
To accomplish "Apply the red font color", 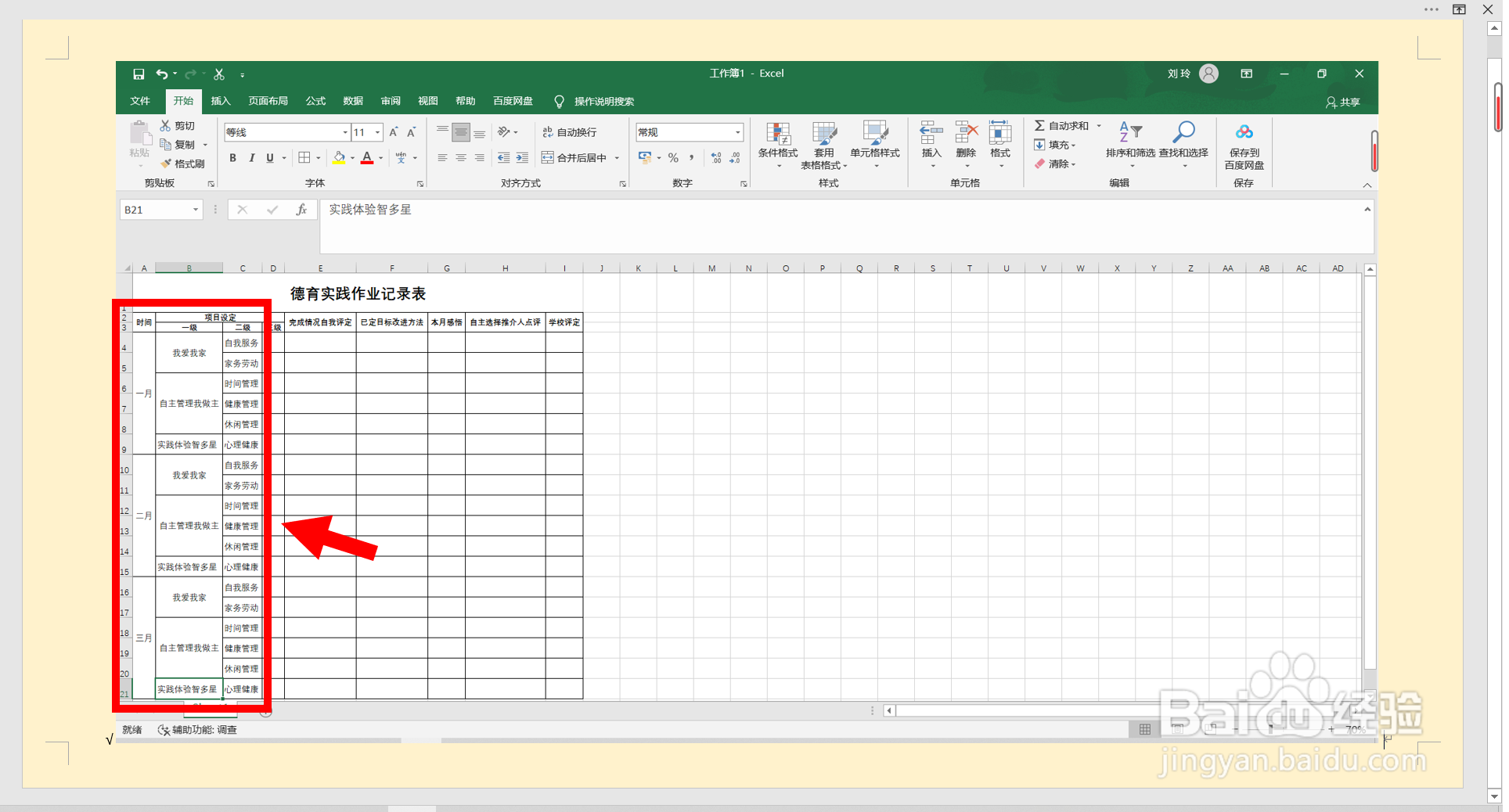I will pyautogui.click(x=367, y=158).
